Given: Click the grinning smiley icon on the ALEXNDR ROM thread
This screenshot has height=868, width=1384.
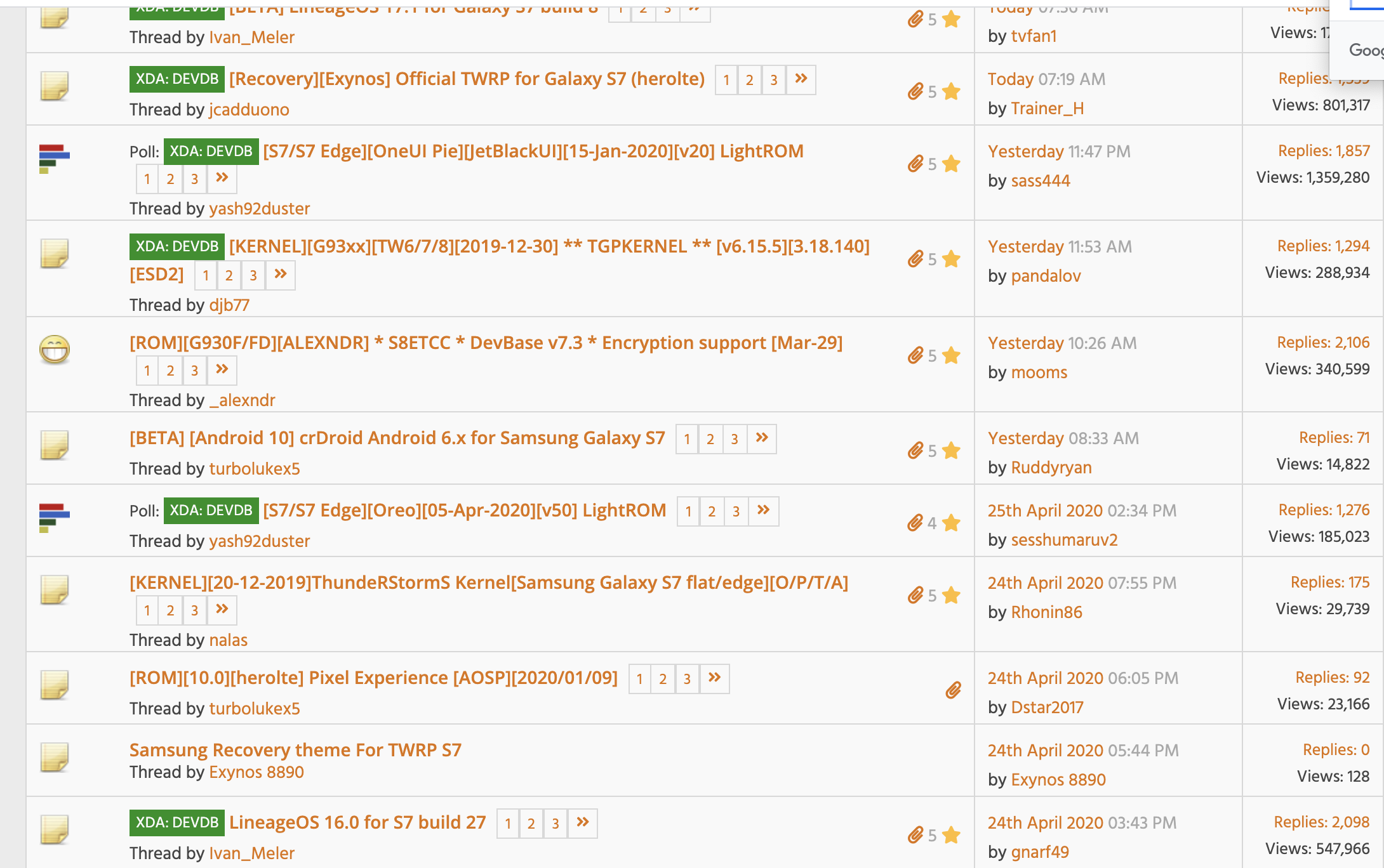Looking at the screenshot, I should tap(55, 350).
